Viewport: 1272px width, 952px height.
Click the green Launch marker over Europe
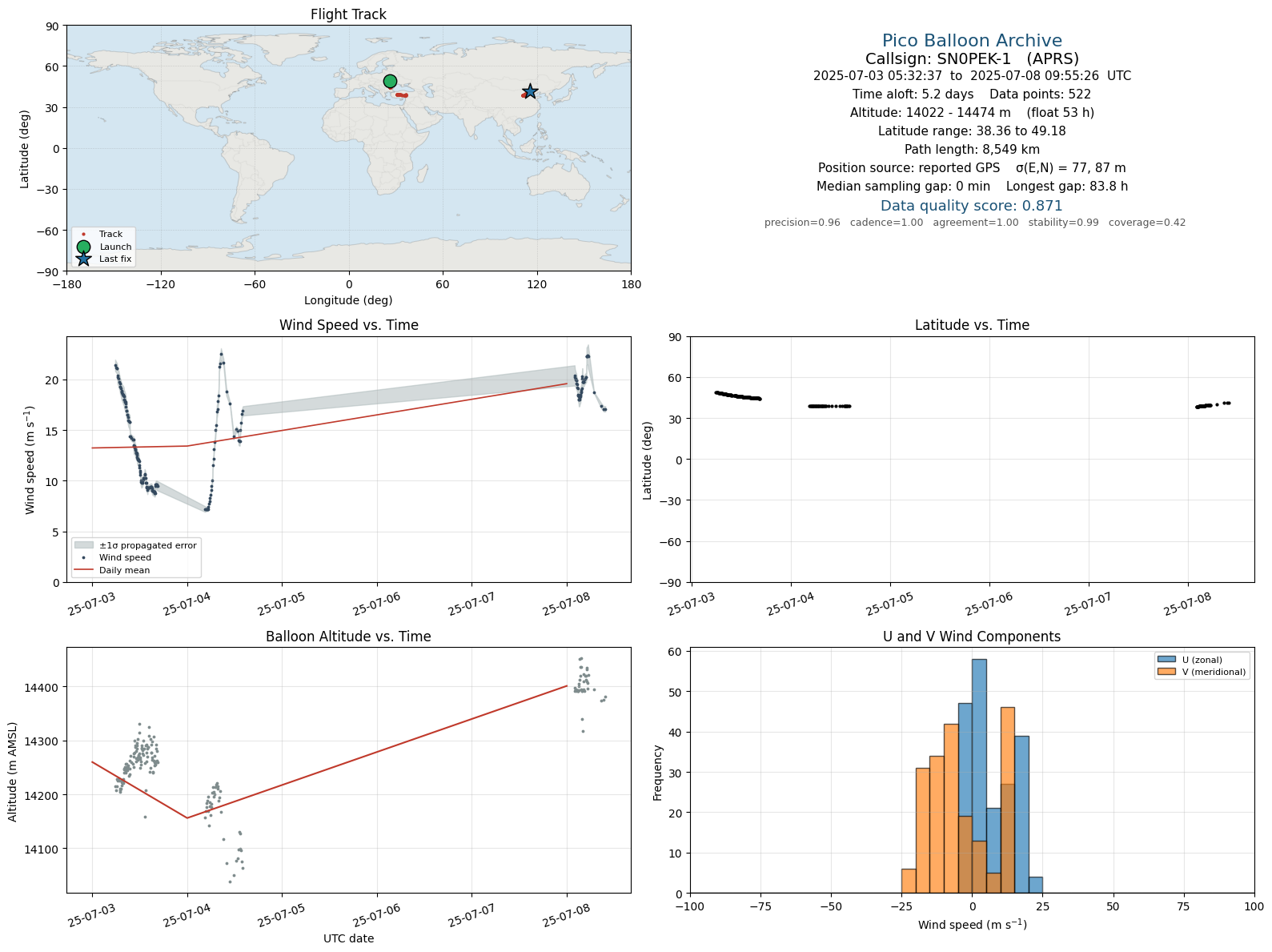(390, 81)
